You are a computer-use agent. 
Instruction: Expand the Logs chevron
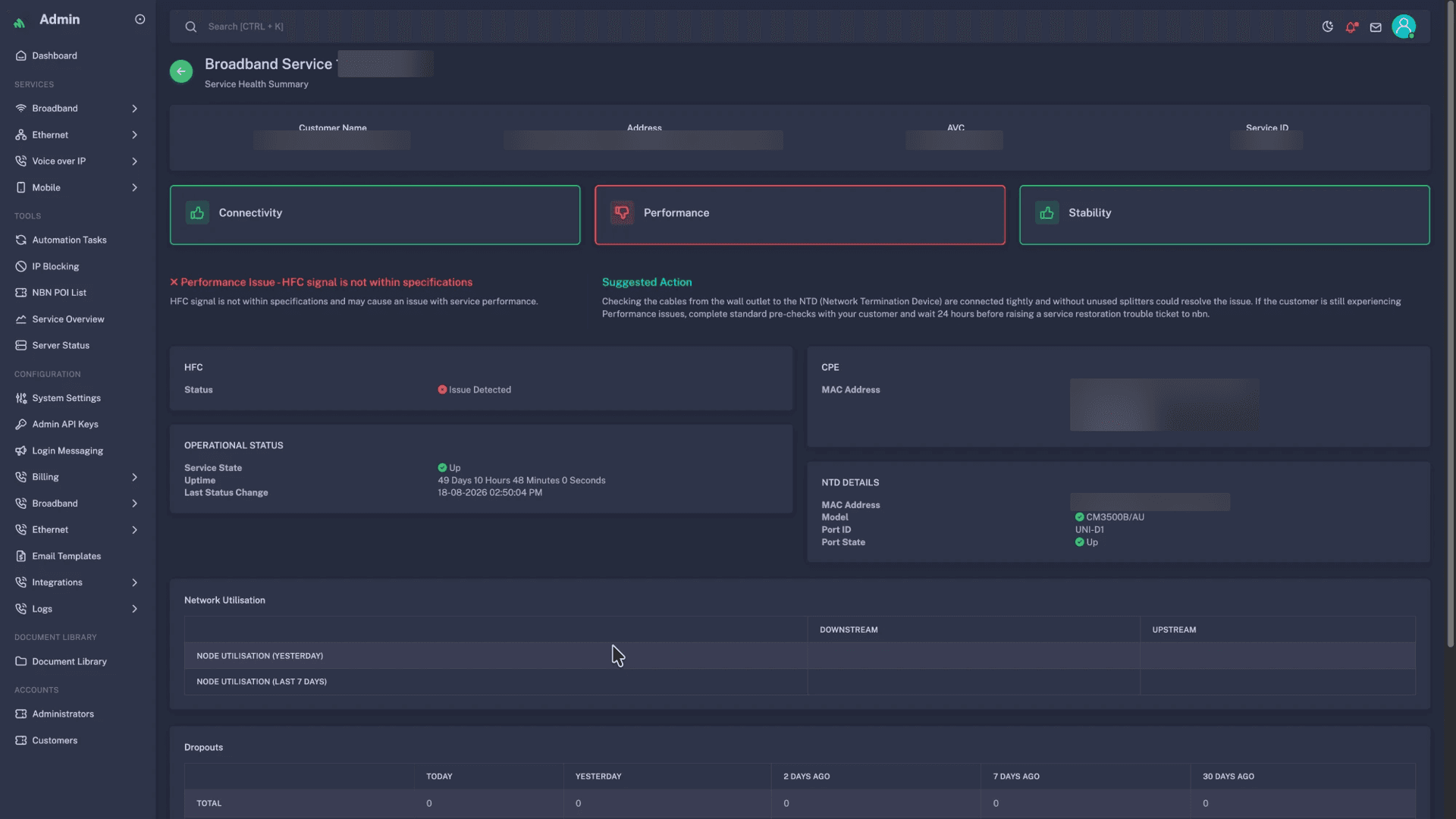tap(135, 609)
